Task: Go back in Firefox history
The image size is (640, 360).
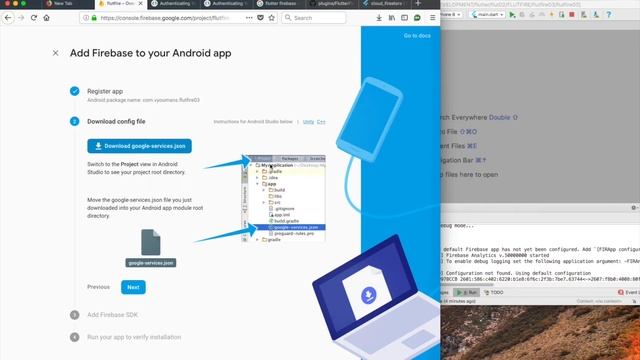Action: [x=8, y=18]
